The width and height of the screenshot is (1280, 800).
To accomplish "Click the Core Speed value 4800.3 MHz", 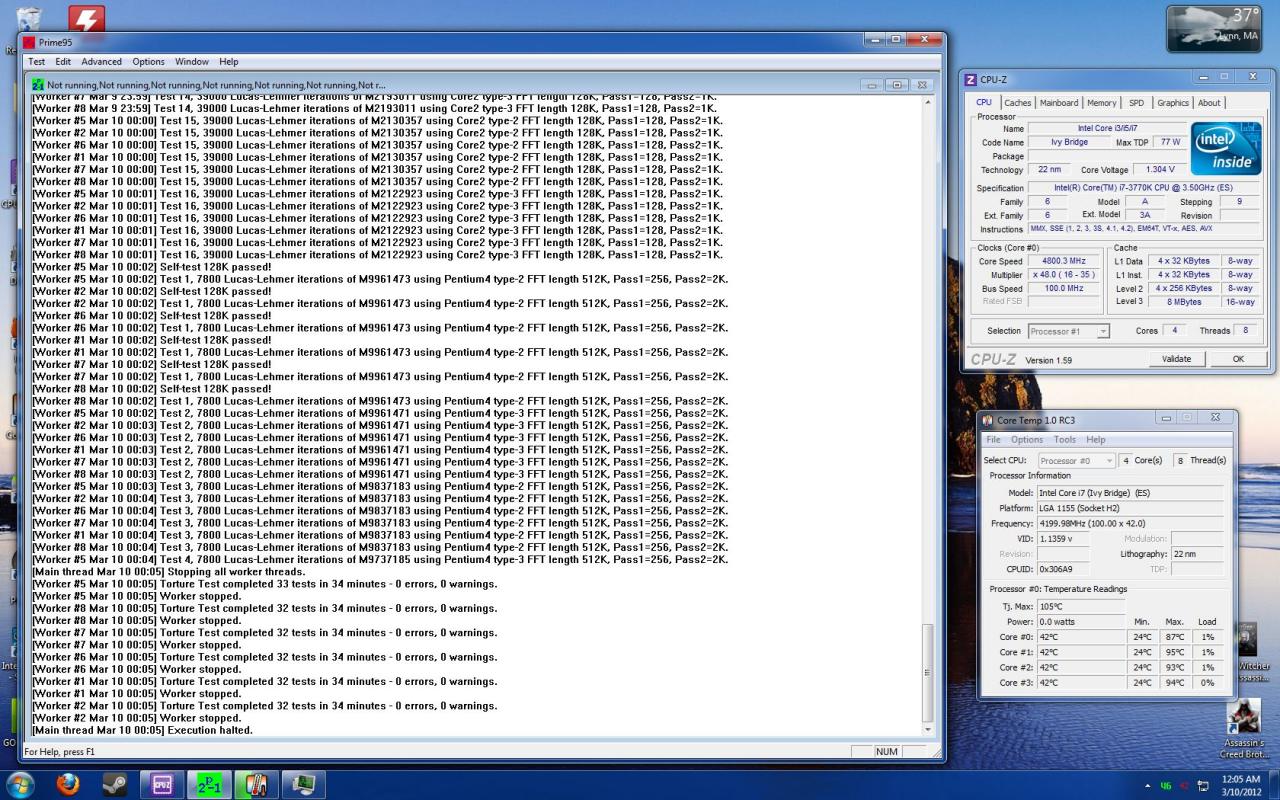I will [x=1063, y=261].
